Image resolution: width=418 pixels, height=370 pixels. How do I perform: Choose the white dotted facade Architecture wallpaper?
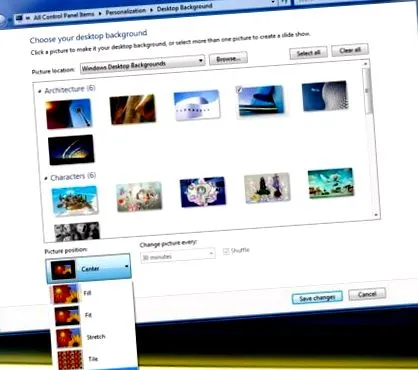point(325,96)
